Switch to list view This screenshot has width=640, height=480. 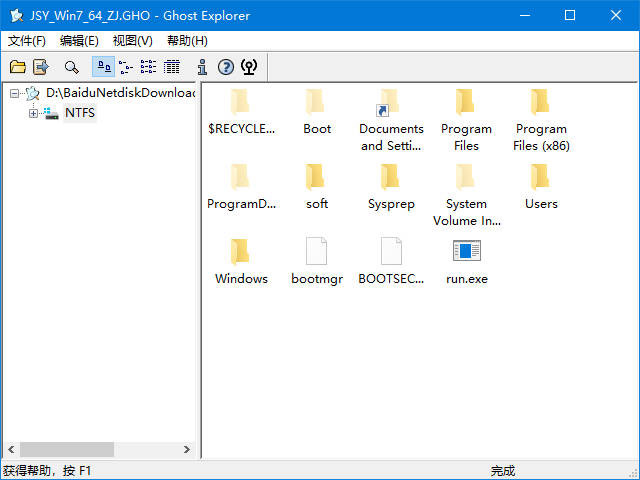tap(148, 67)
